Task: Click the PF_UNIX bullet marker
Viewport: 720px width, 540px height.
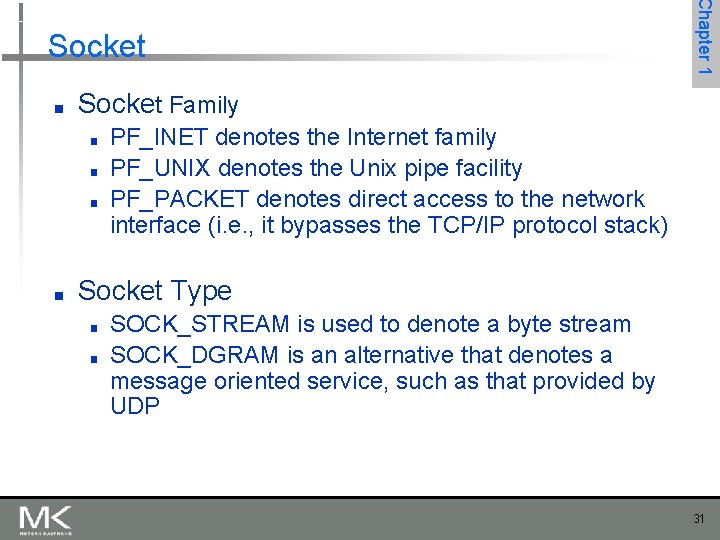Action: (x=94, y=172)
